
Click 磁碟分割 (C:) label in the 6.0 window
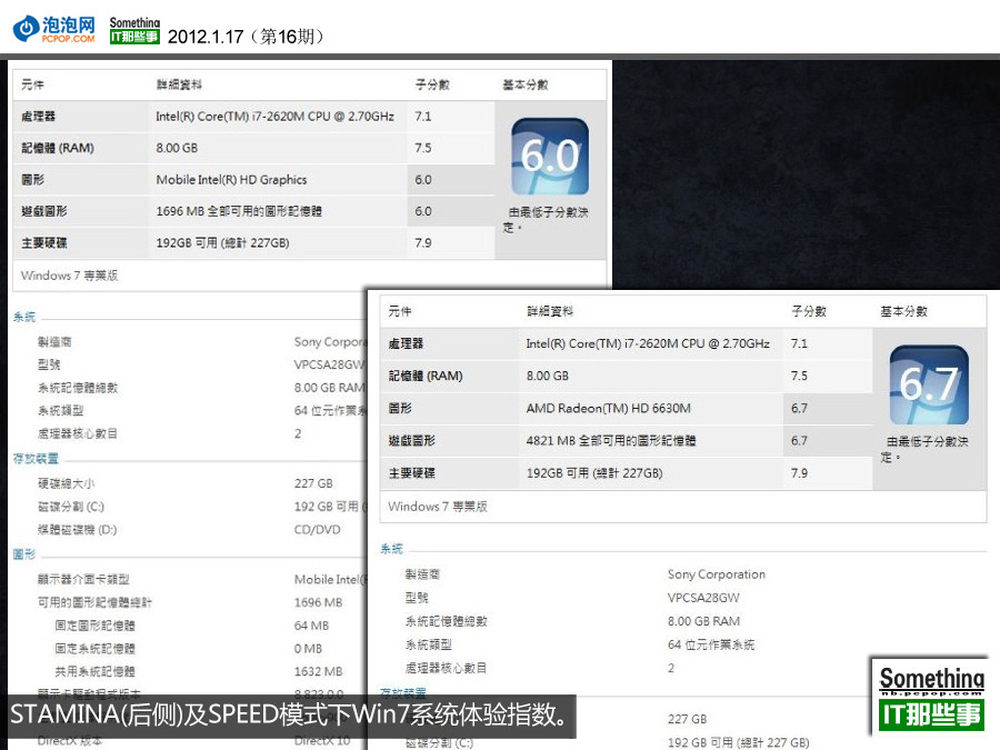tap(70, 506)
